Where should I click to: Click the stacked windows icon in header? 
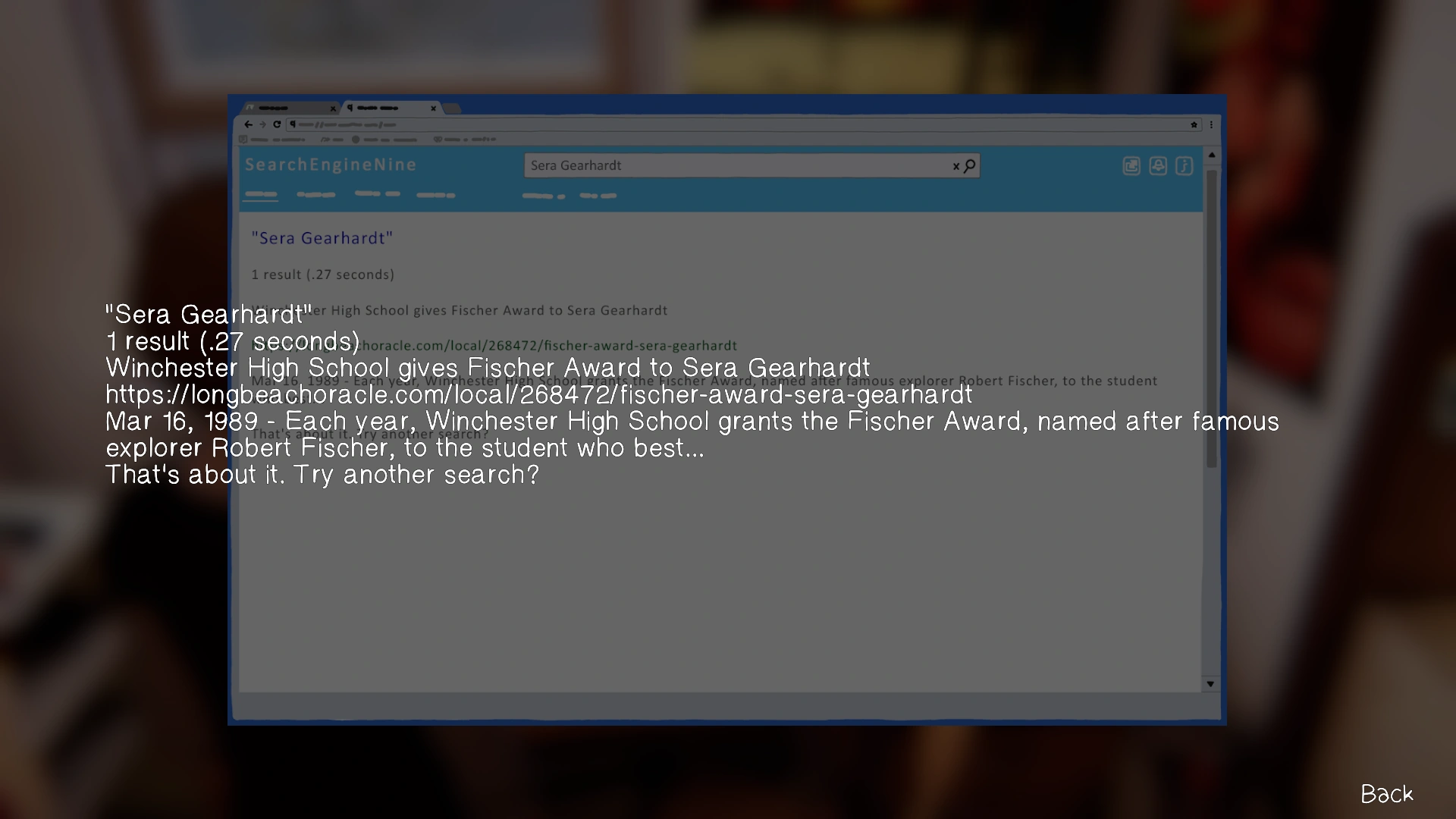(x=1131, y=166)
